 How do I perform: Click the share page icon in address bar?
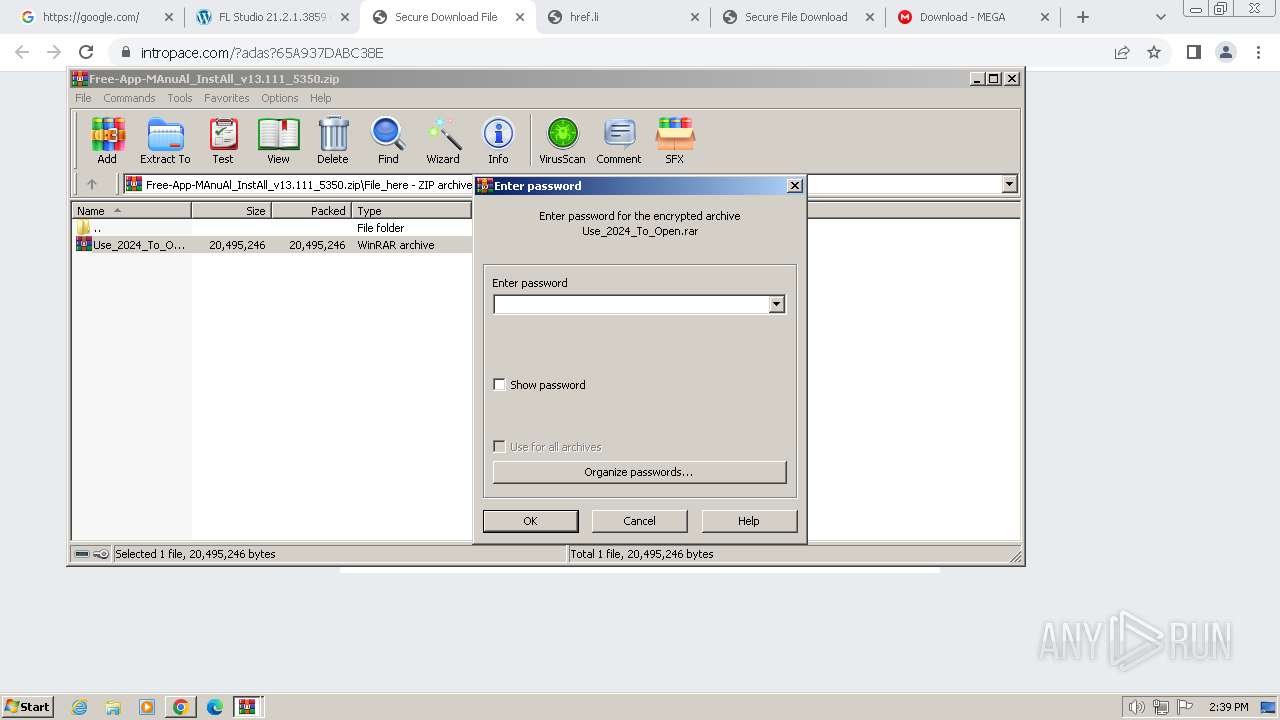pos(1122,52)
